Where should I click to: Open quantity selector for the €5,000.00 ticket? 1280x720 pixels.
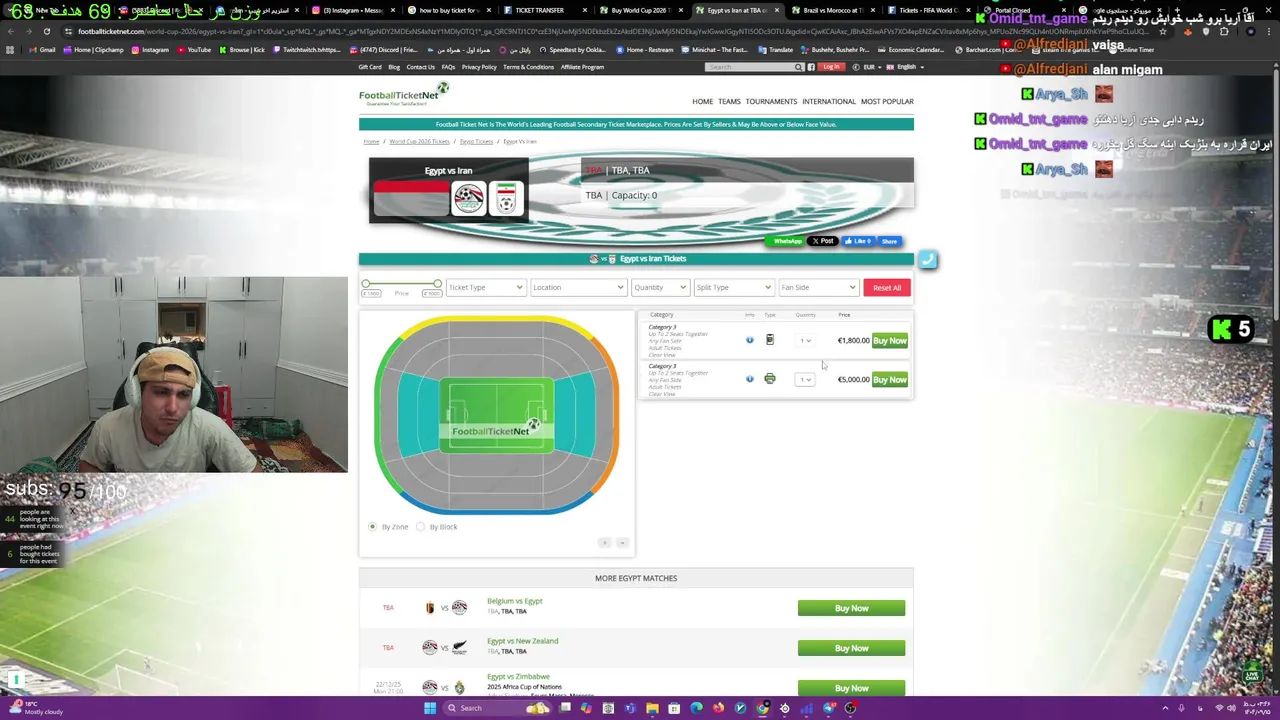click(x=805, y=379)
